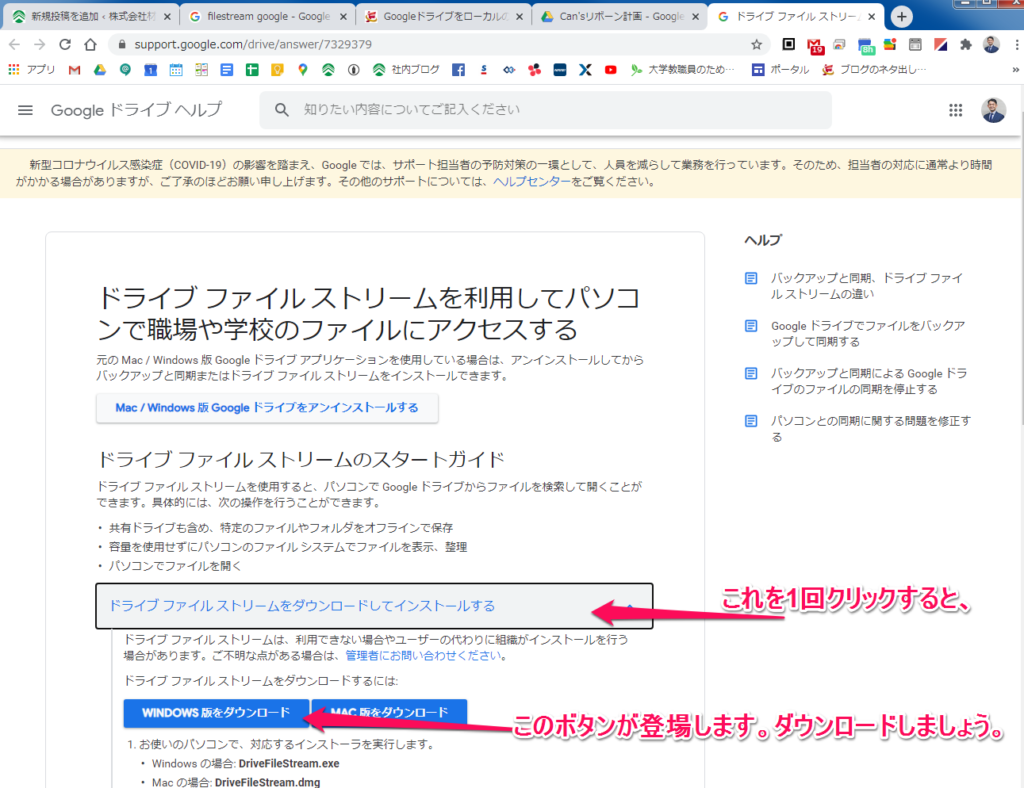Open the Chrome three-dot menu
Viewport: 1024px width, 788px height.
pos(1016,44)
